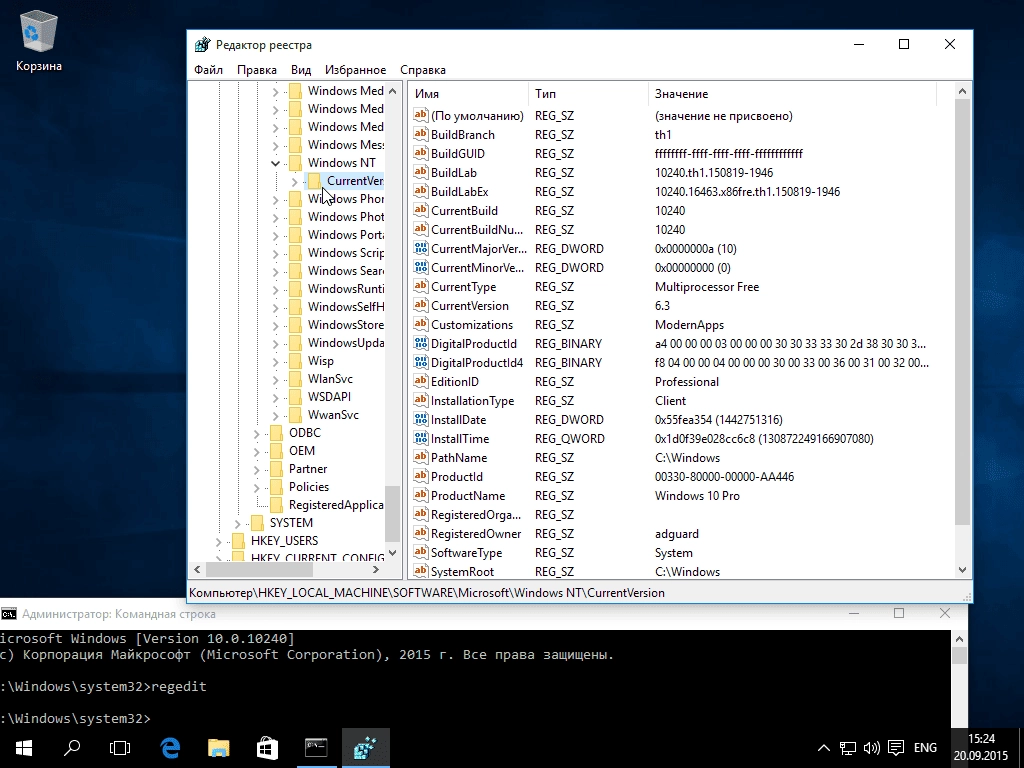Expand the OEM key
The width and height of the screenshot is (1024, 768).
click(x=257, y=451)
